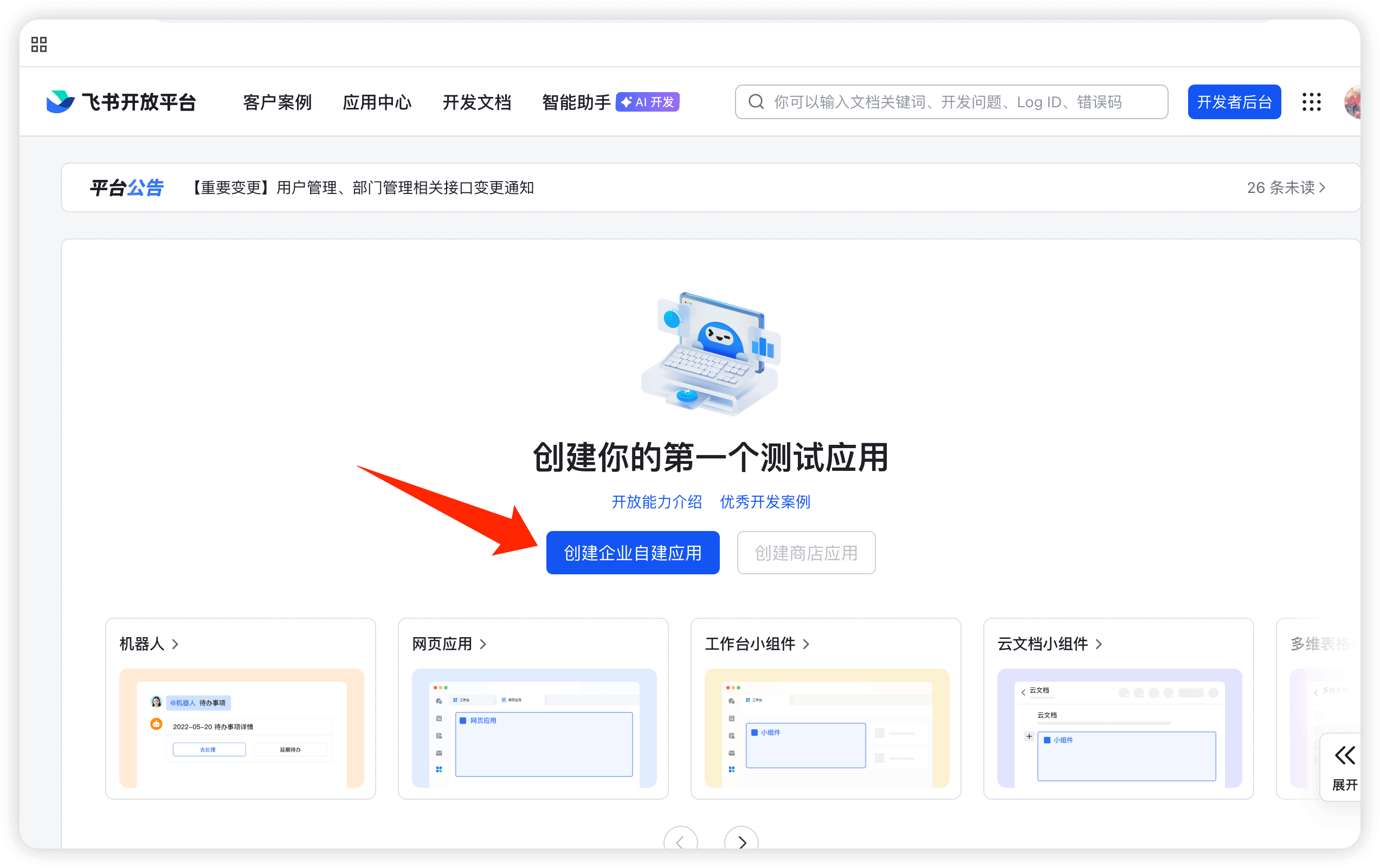Click the 创建企业自建应用 button
Viewport: 1380px width, 868px height.
[x=633, y=552]
